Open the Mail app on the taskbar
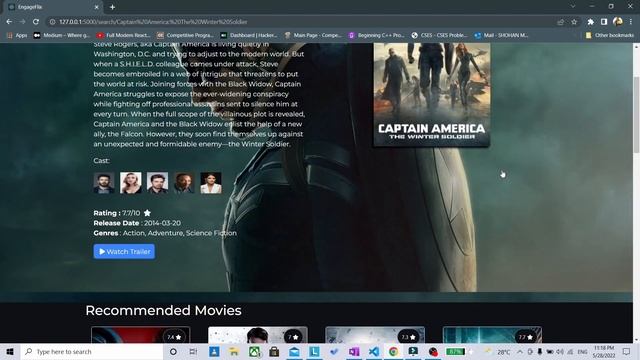This screenshot has width=640, height=360. [x=294, y=351]
